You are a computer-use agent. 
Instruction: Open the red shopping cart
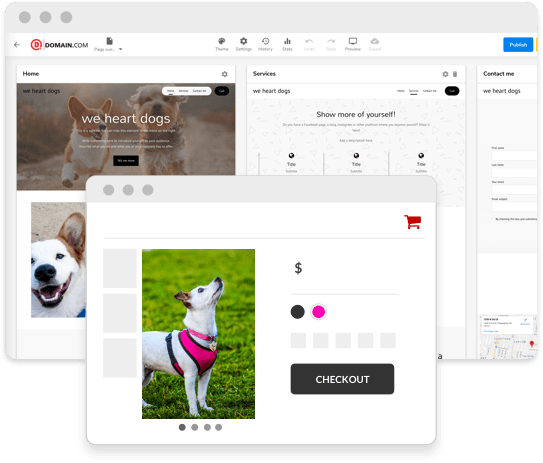click(412, 222)
